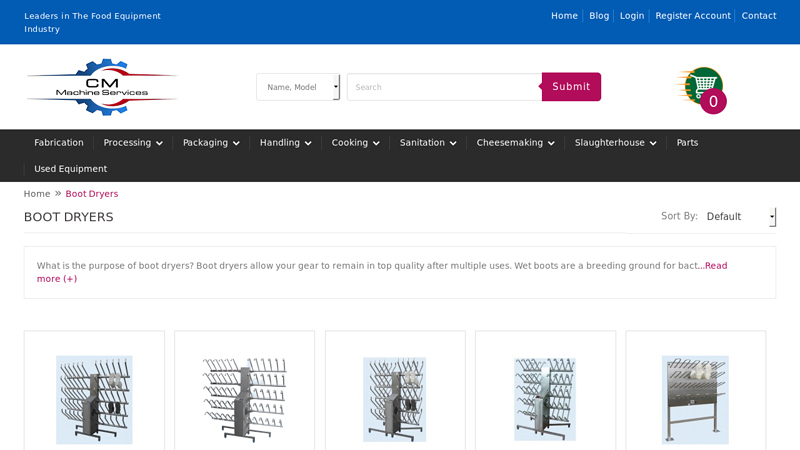The width and height of the screenshot is (800, 450).
Task: Click the CM Machine Services logo
Action: [x=101, y=87]
